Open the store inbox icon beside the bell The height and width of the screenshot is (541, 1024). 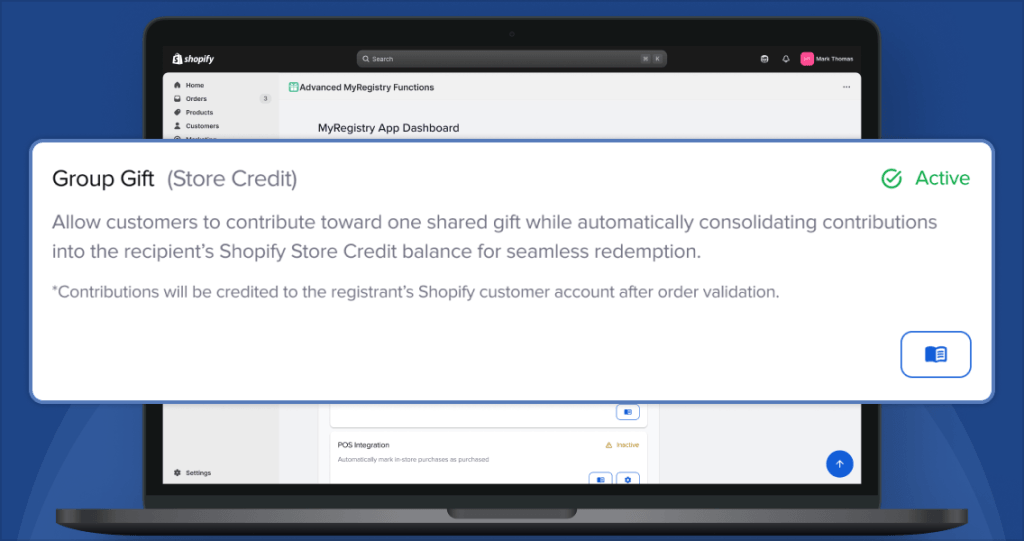[764, 59]
